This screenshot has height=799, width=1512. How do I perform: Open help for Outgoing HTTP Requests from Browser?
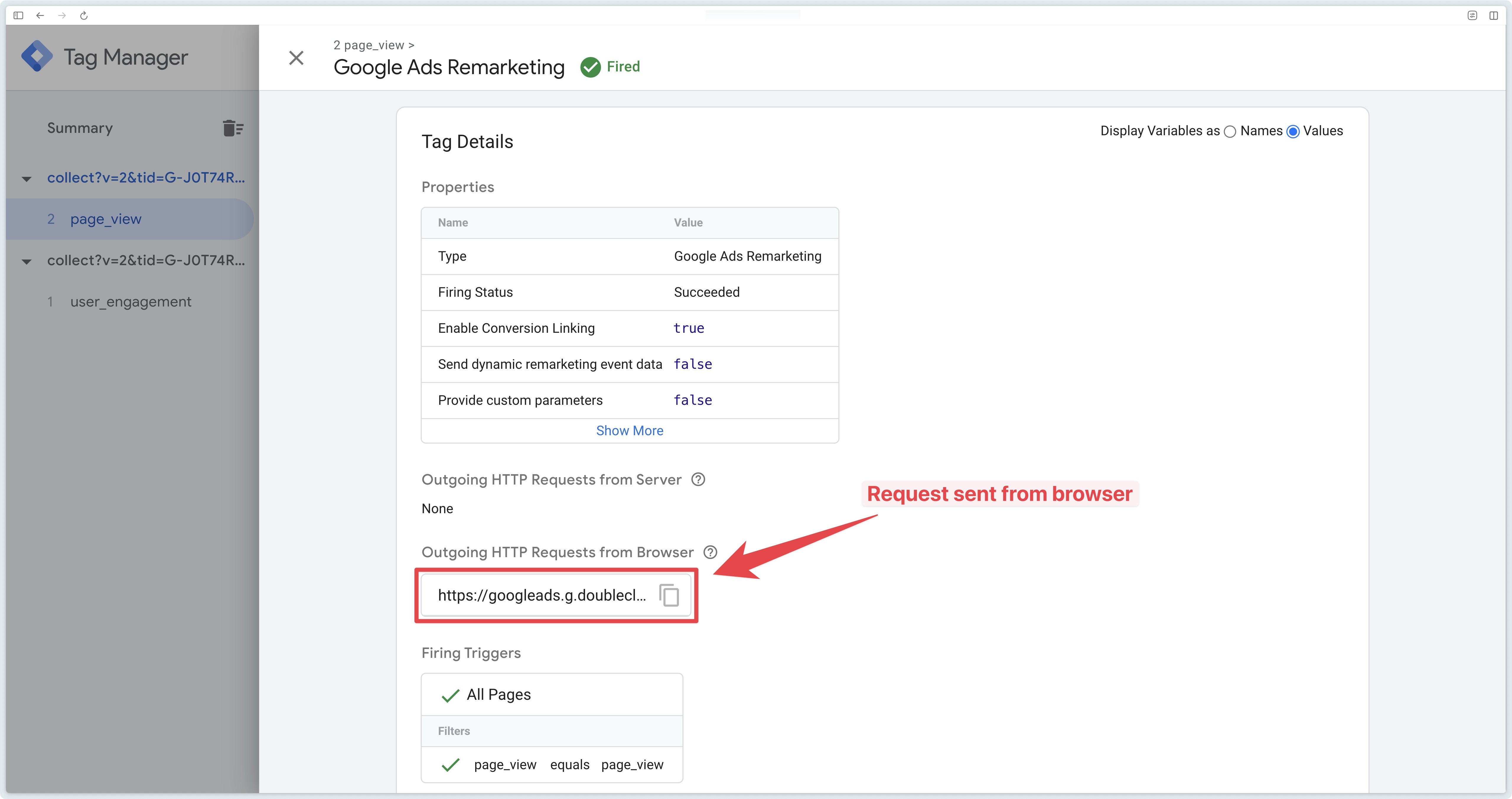[x=710, y=552]
